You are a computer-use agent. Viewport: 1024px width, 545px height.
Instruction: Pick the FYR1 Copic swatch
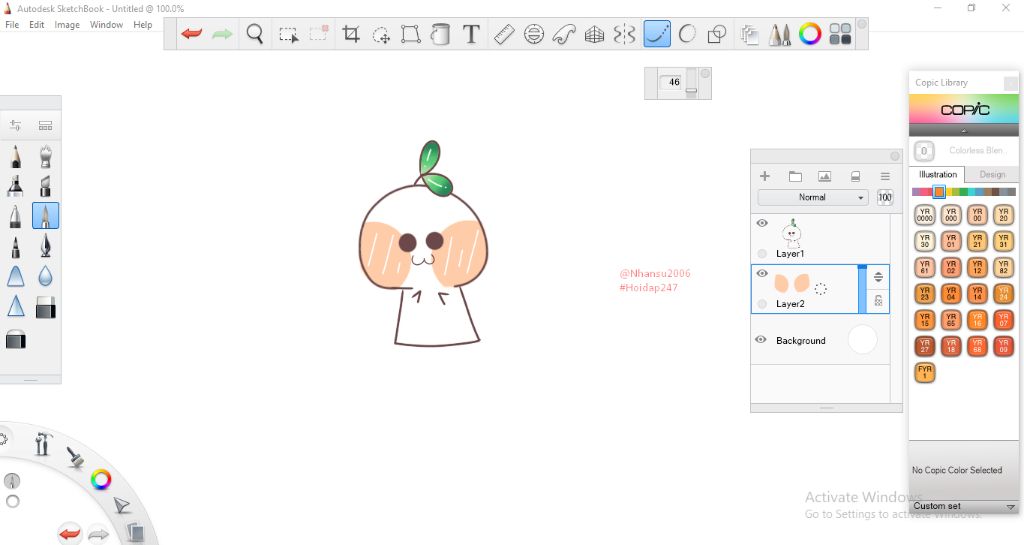[925, 372]
